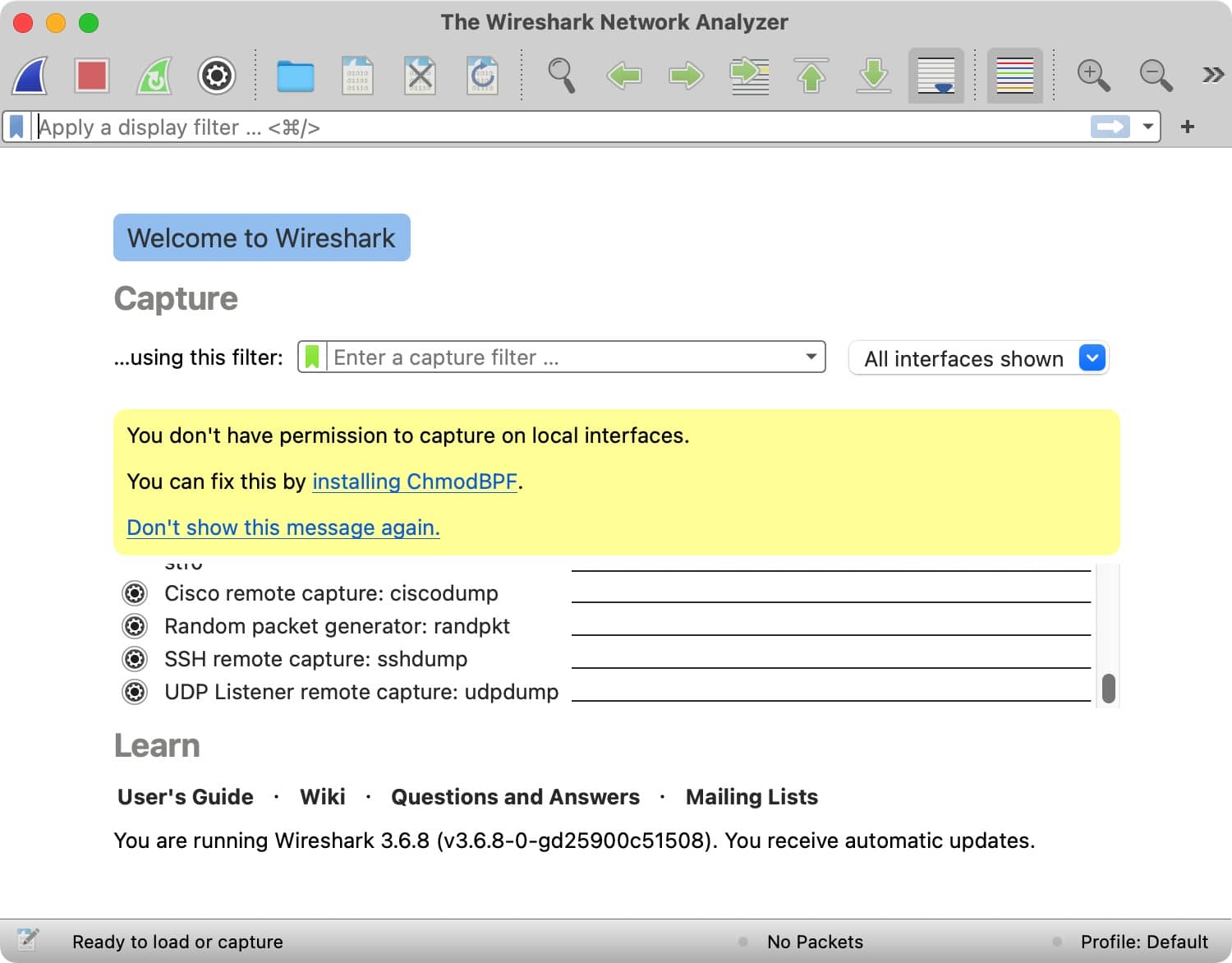
Task: Open Questions and Answers link
Action: [515, 797]
